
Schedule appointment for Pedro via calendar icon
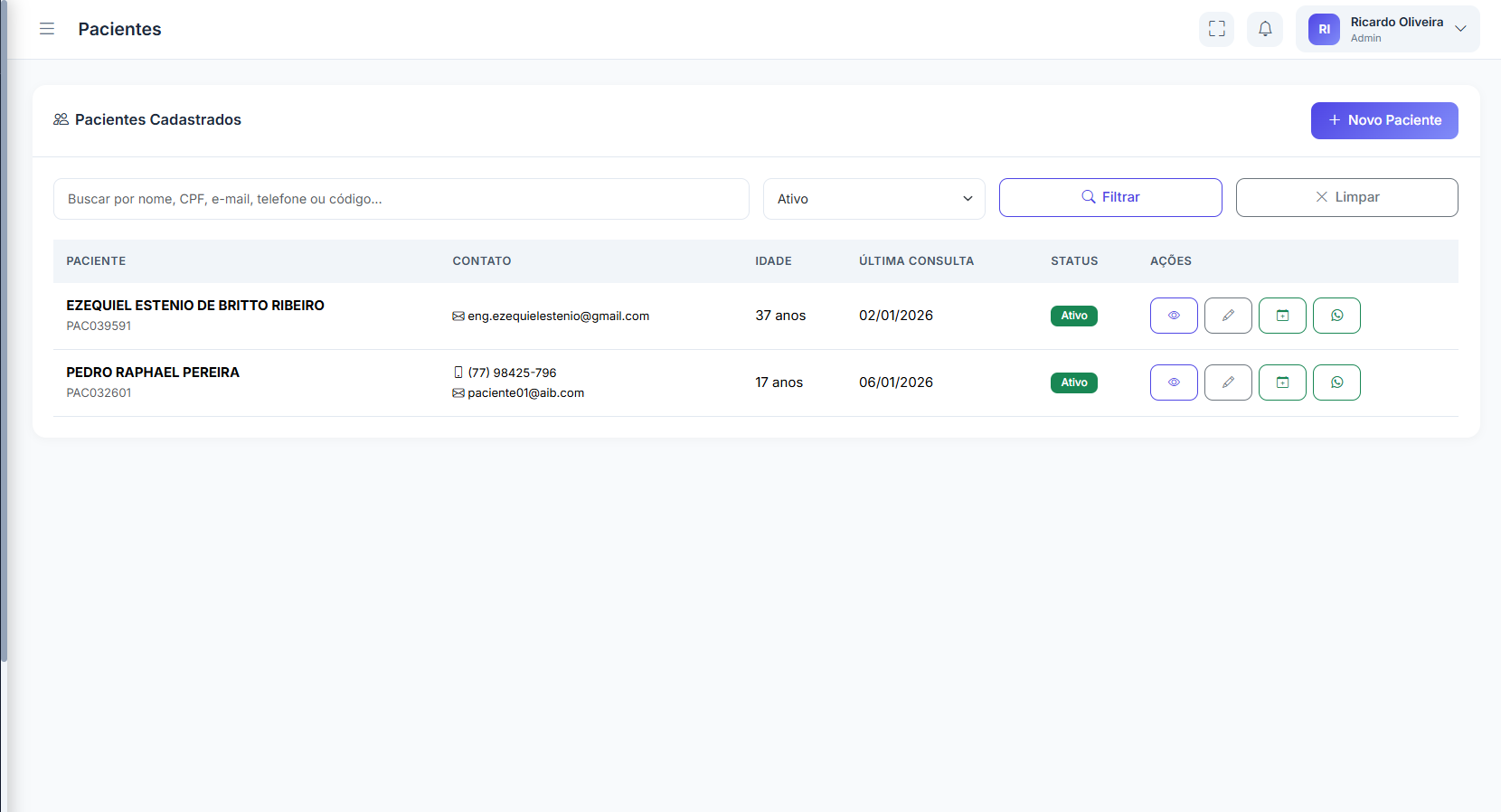click(1282, 382)
